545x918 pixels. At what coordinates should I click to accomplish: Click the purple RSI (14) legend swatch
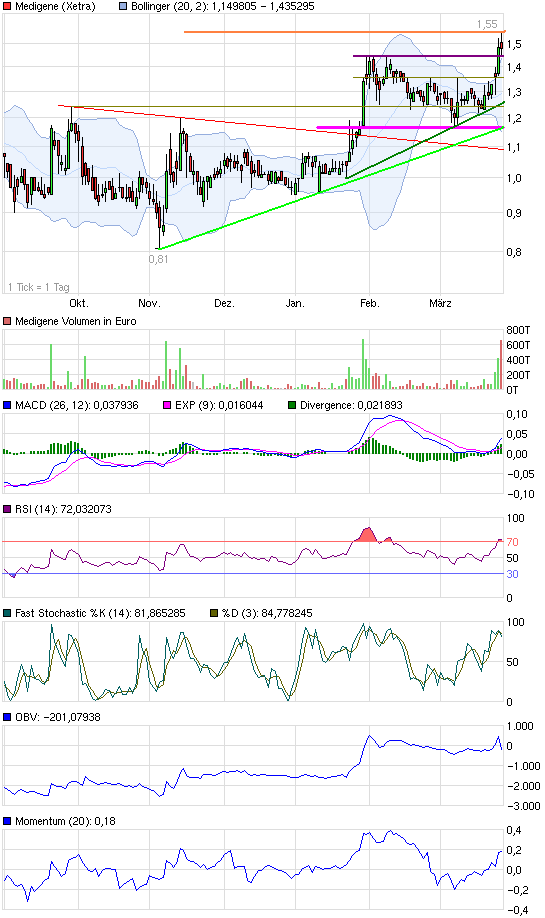pos(7,509)
